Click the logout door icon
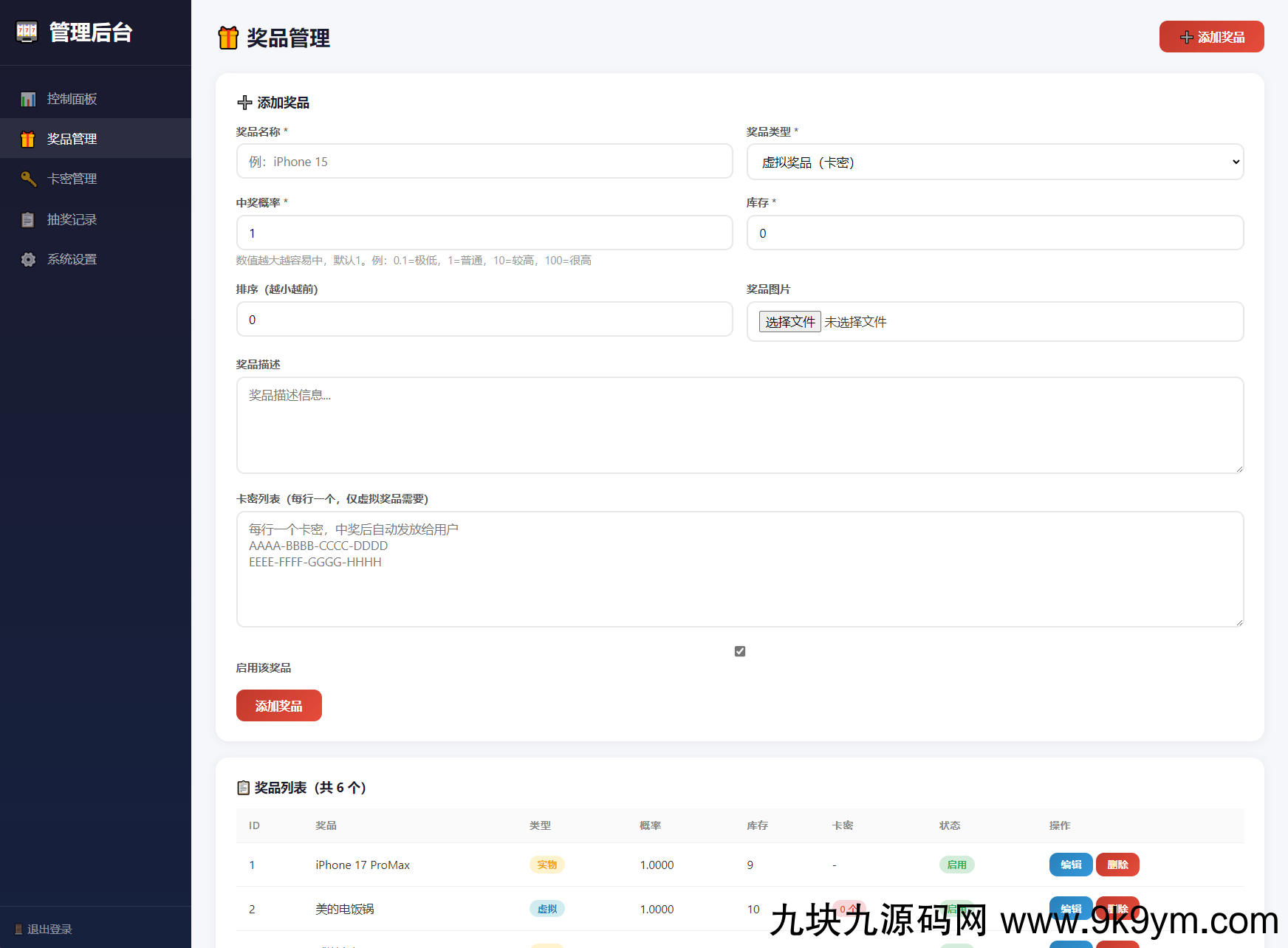The height and width of the screenshot is (948, 1288). point(18,930)
